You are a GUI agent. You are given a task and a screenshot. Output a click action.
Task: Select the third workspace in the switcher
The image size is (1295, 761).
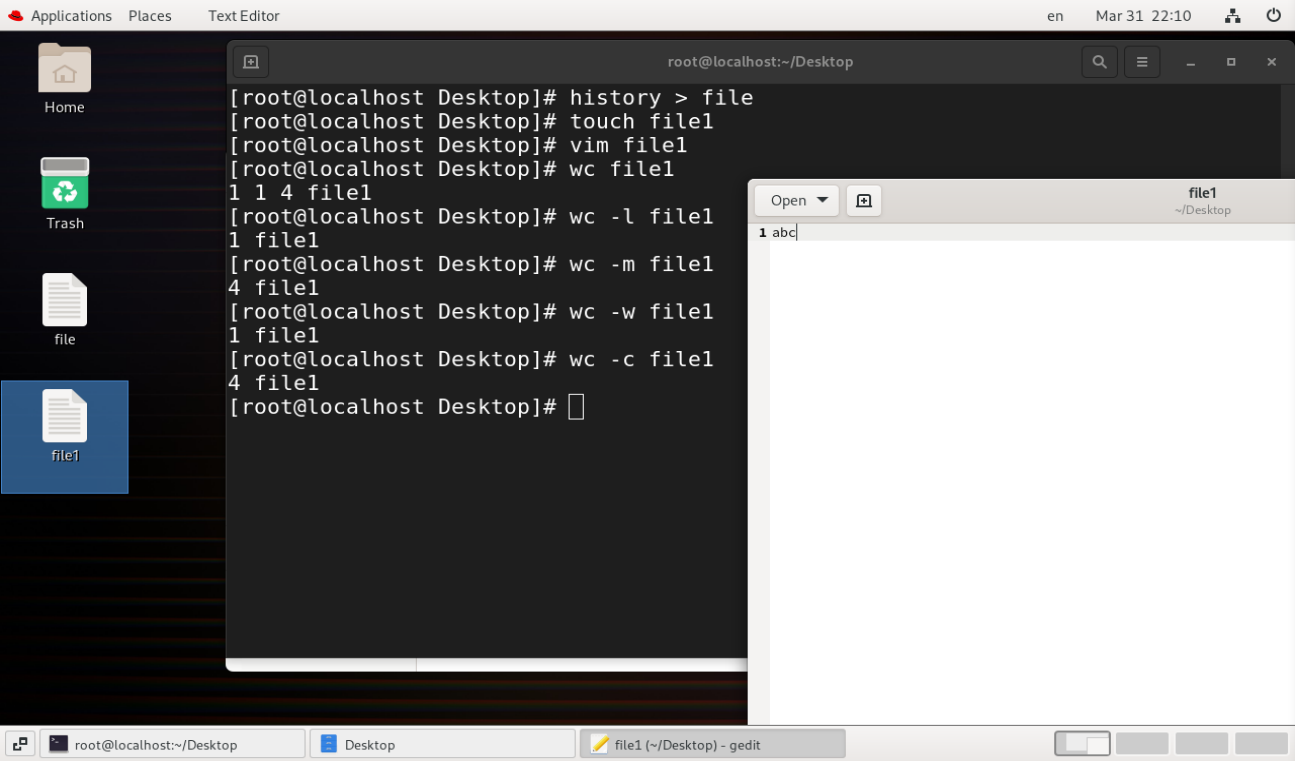point(1201,743)
